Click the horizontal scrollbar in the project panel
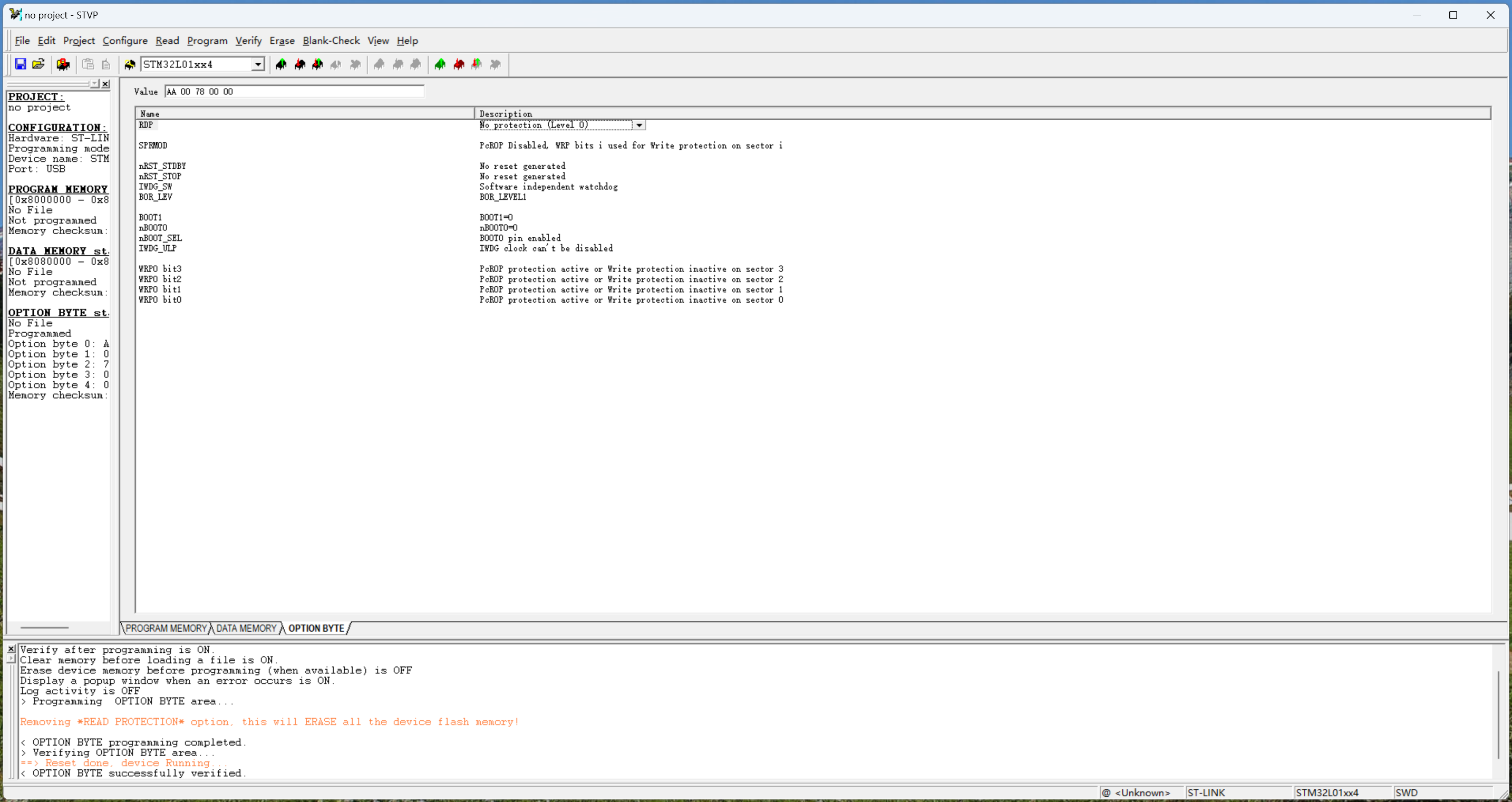Screen dimensions: 1512x802 [44, 627]
